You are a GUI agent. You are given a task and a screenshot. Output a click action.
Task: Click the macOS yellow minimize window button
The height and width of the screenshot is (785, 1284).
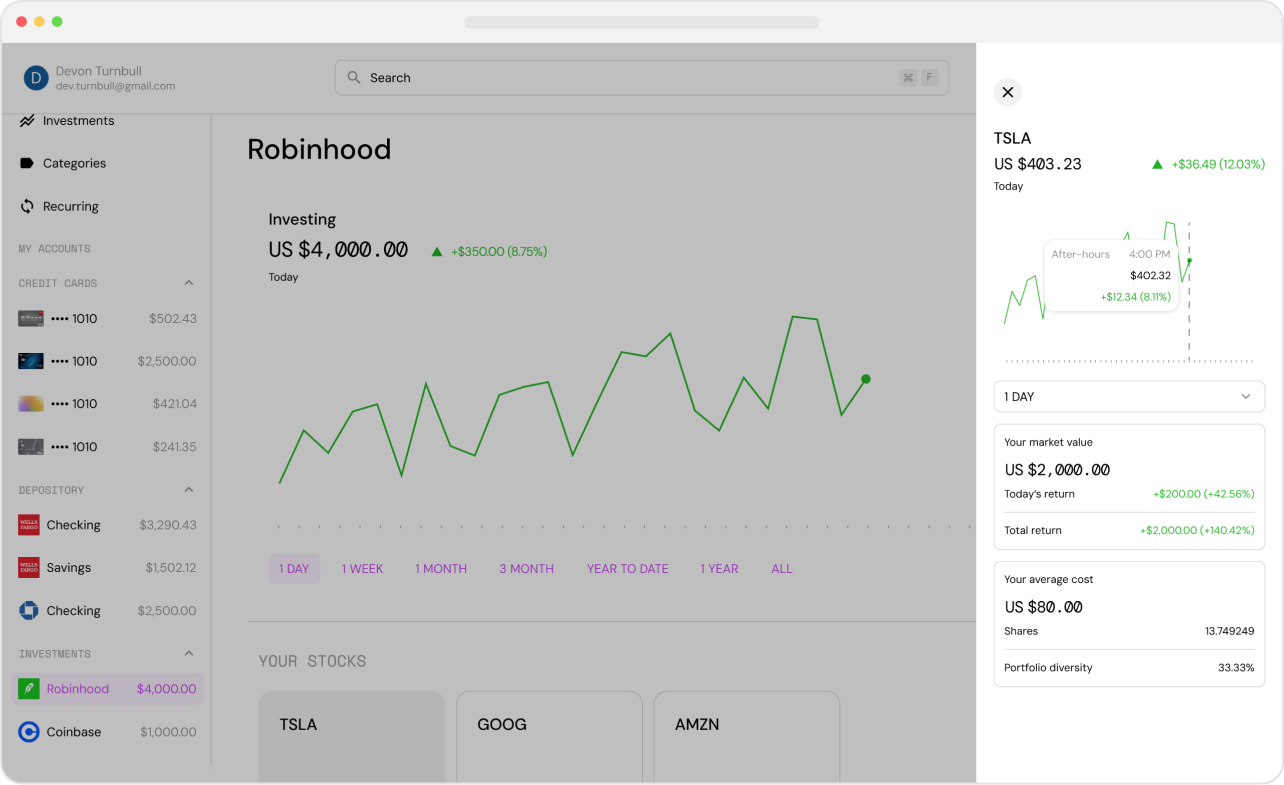pyautogui.click(x=39, y=21)
